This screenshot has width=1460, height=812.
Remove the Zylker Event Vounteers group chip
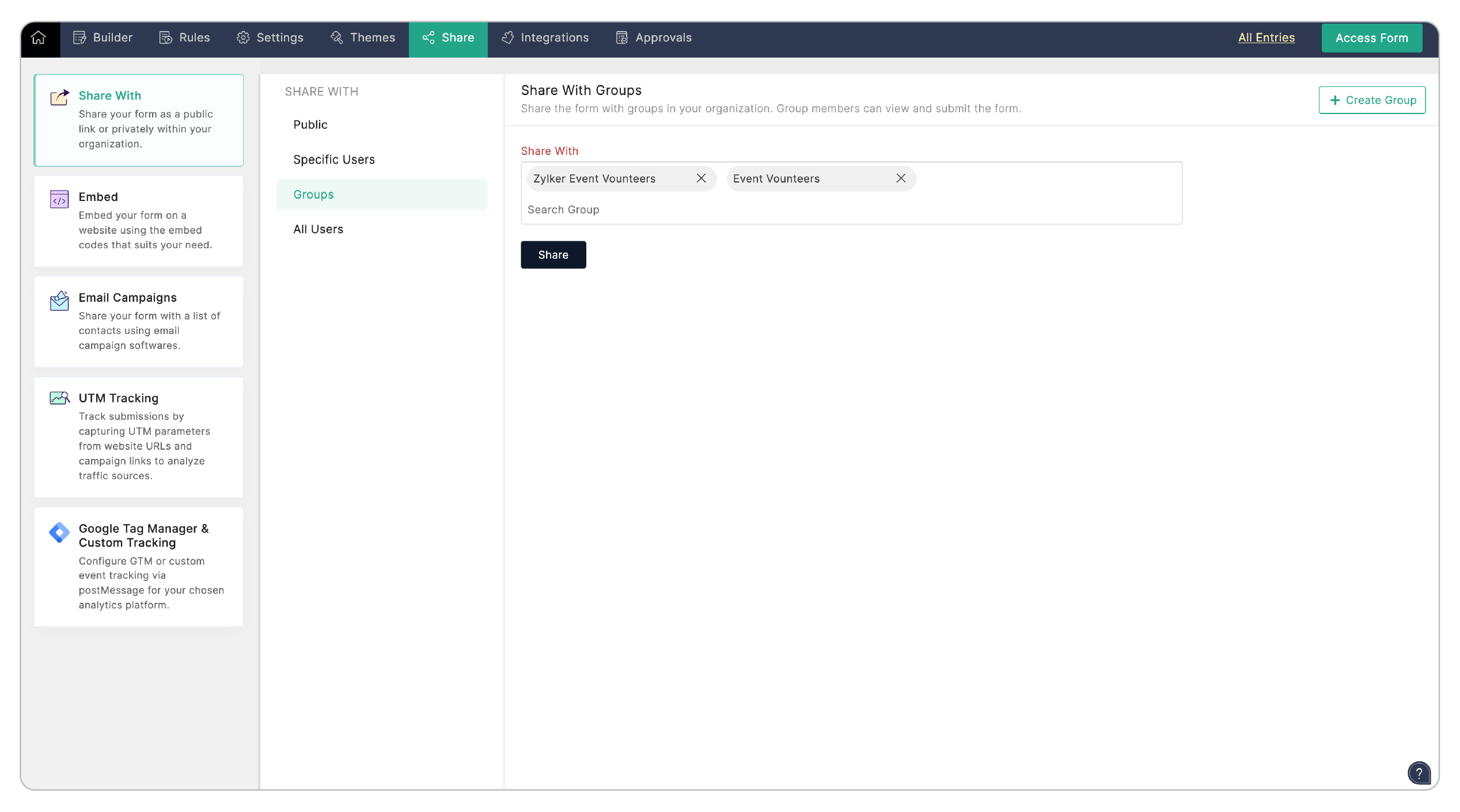pyautogui.click(x=701, y=179)
